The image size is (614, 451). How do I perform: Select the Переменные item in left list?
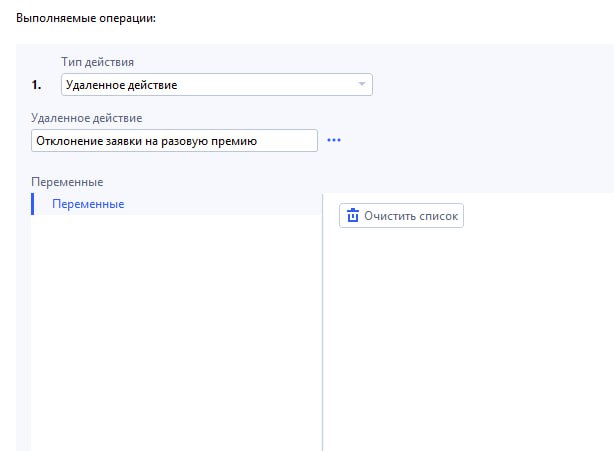click(88, 204)
